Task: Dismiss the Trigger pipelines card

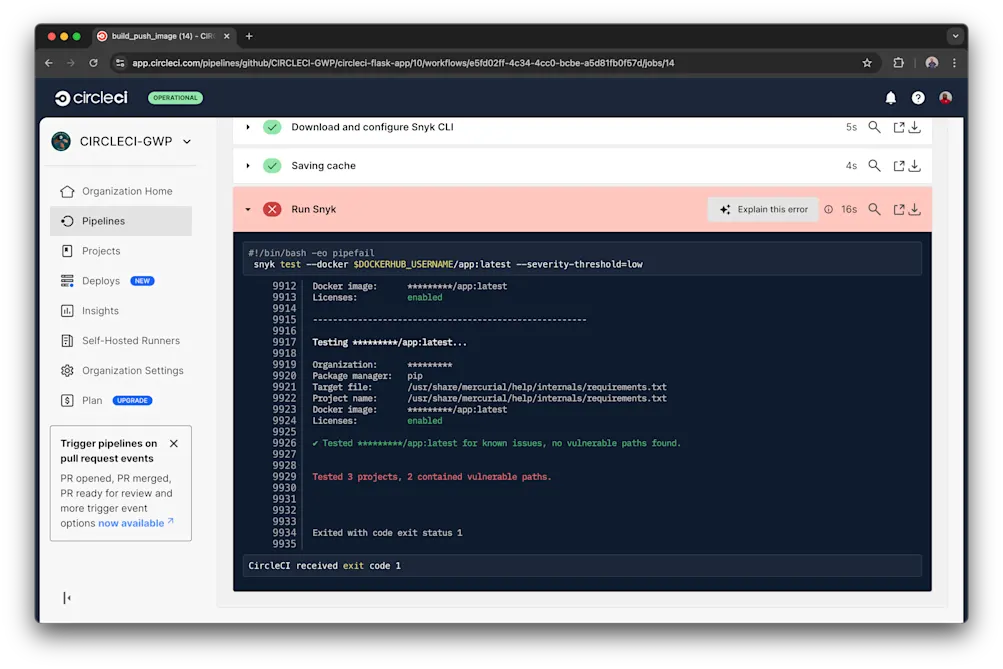Action: [173, 443]
